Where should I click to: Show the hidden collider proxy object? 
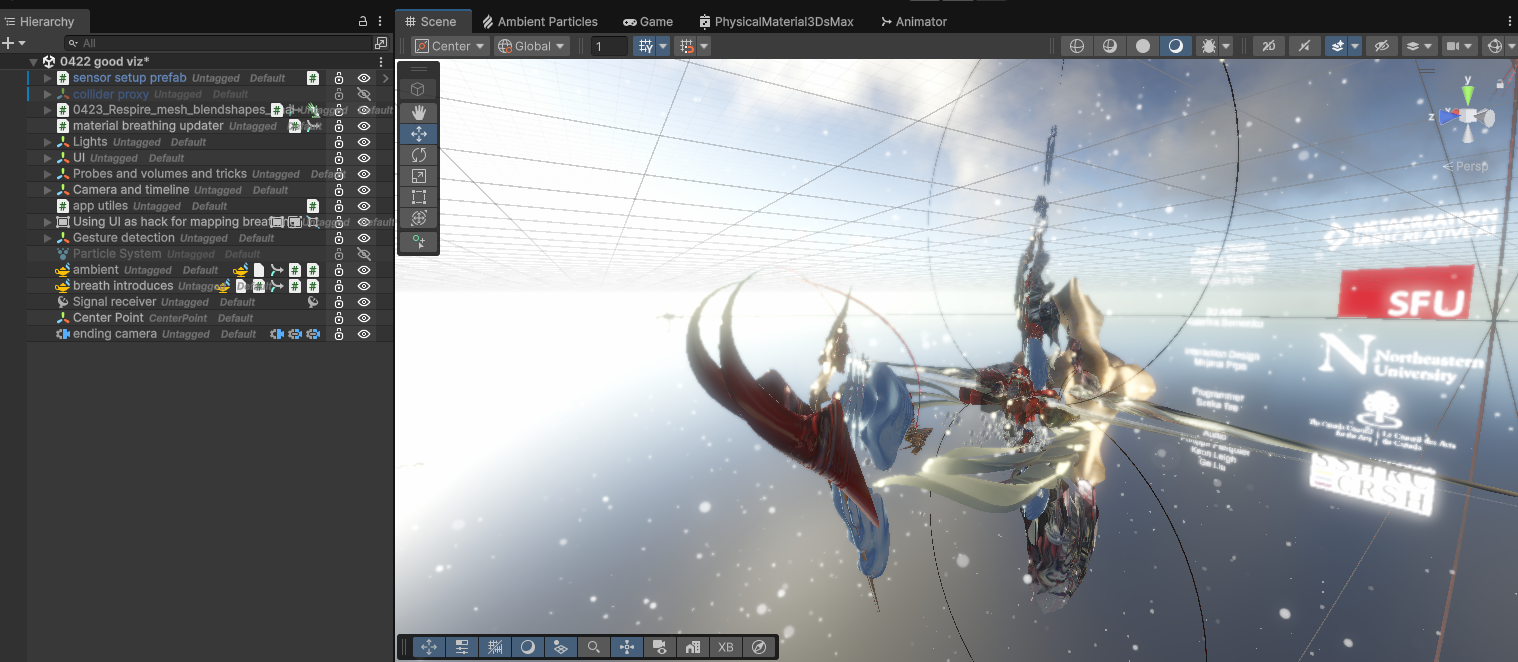(364, 94)
